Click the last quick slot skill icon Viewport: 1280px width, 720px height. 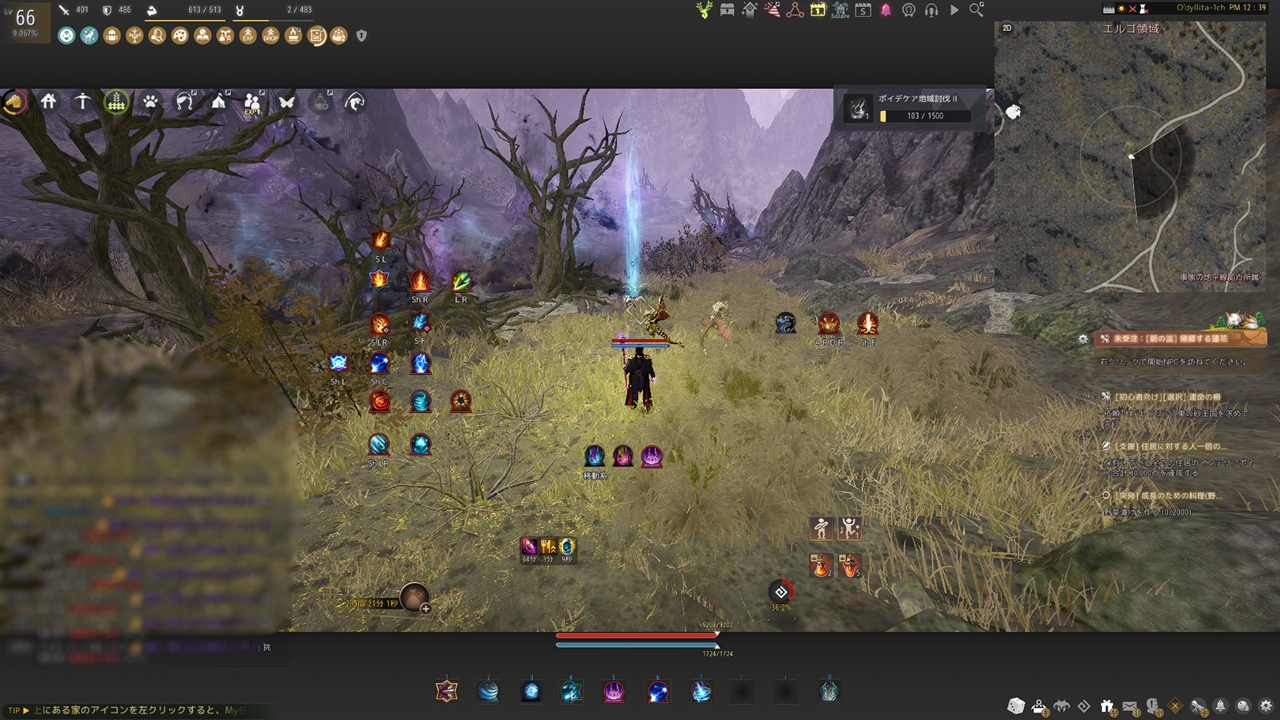(x=829, y=690)
